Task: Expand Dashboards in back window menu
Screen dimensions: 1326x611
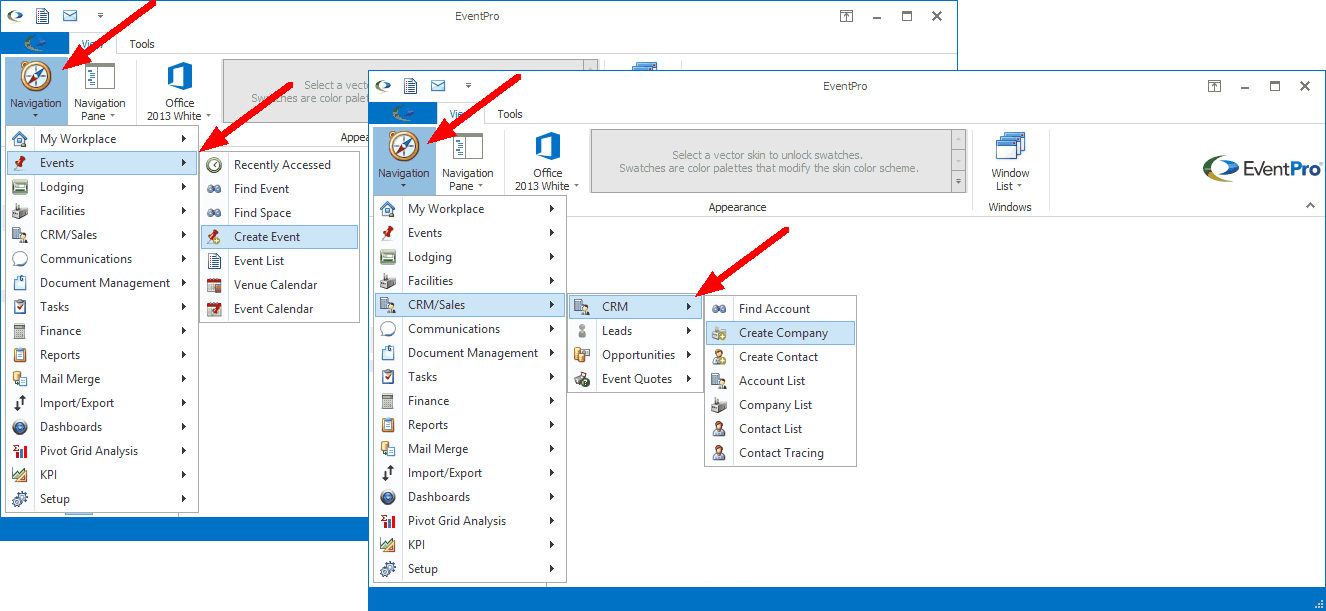Action: pos(101,427)
